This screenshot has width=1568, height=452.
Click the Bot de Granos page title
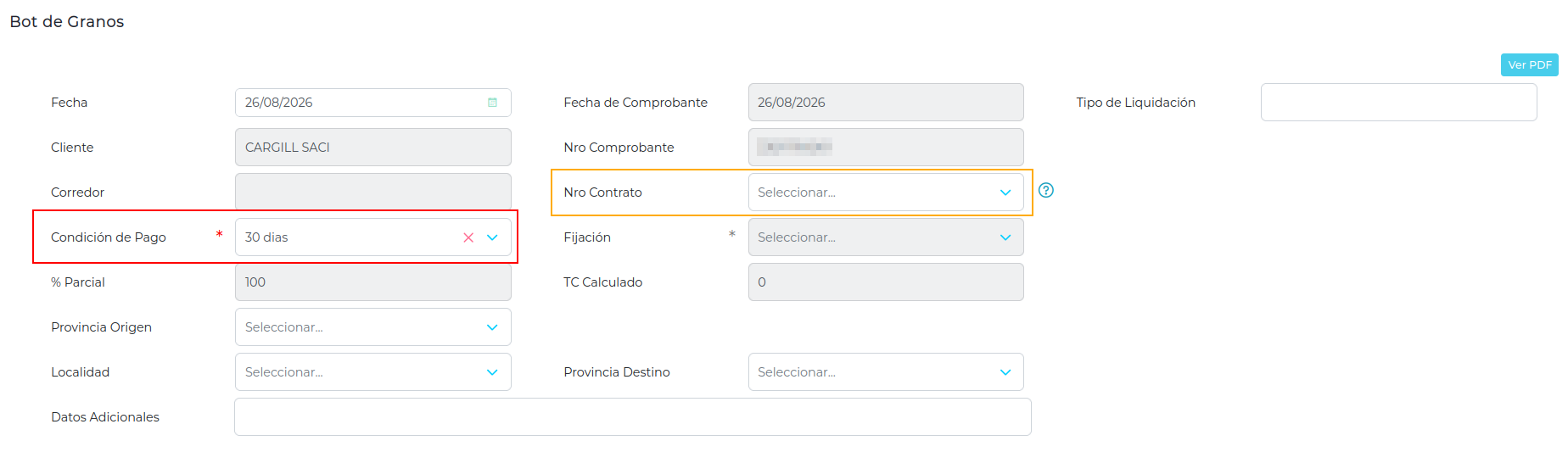67,22
